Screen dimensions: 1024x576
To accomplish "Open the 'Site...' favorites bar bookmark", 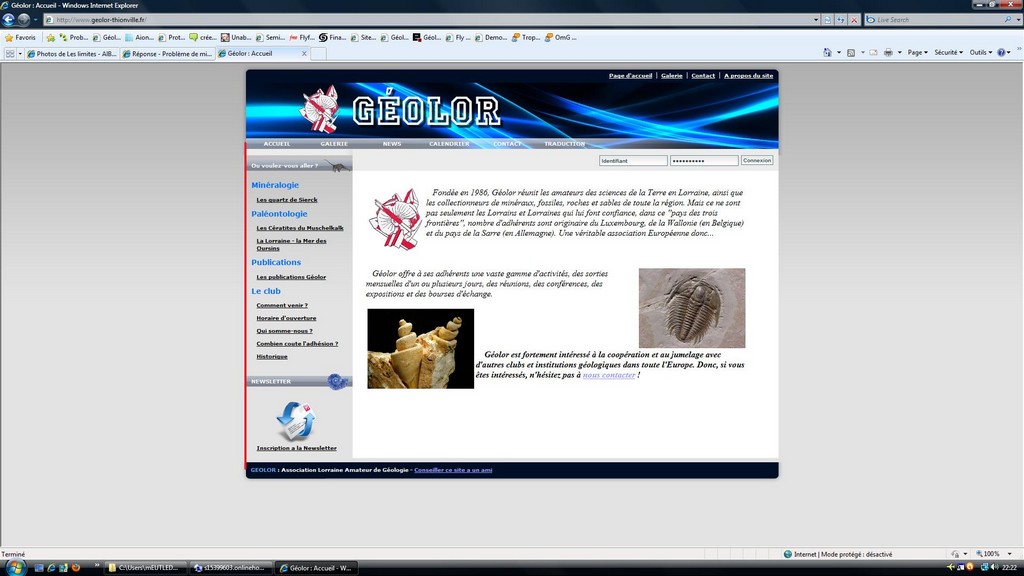I will [x=364, y=37].
